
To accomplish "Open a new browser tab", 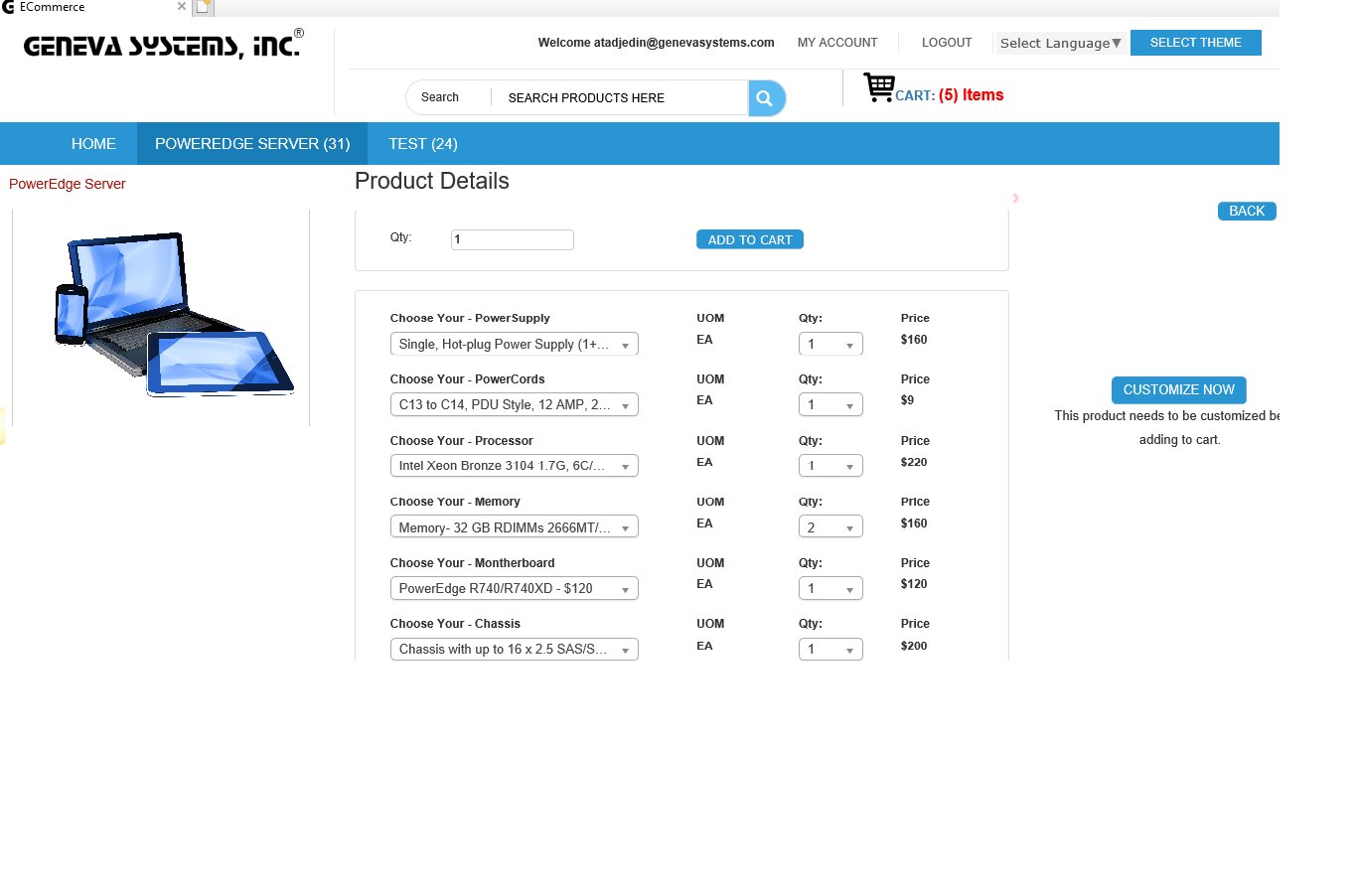I will tap(204, 8).
